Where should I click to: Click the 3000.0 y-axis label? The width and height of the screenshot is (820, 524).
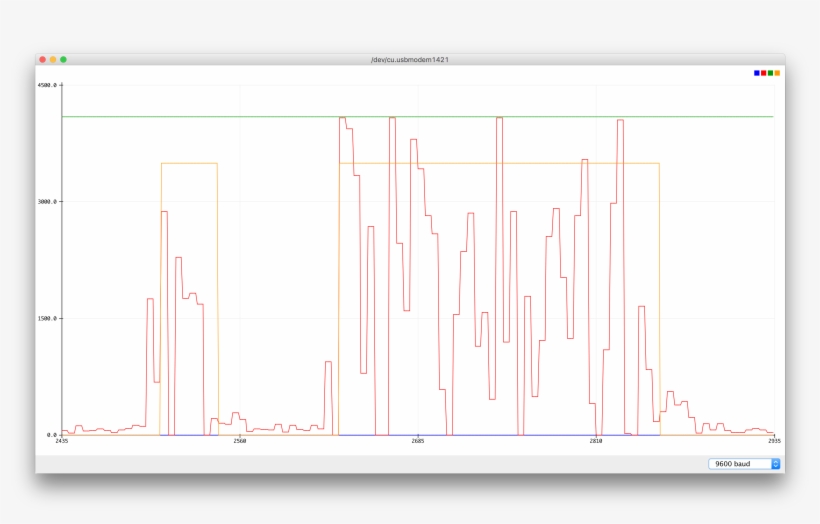pos(47,201)
